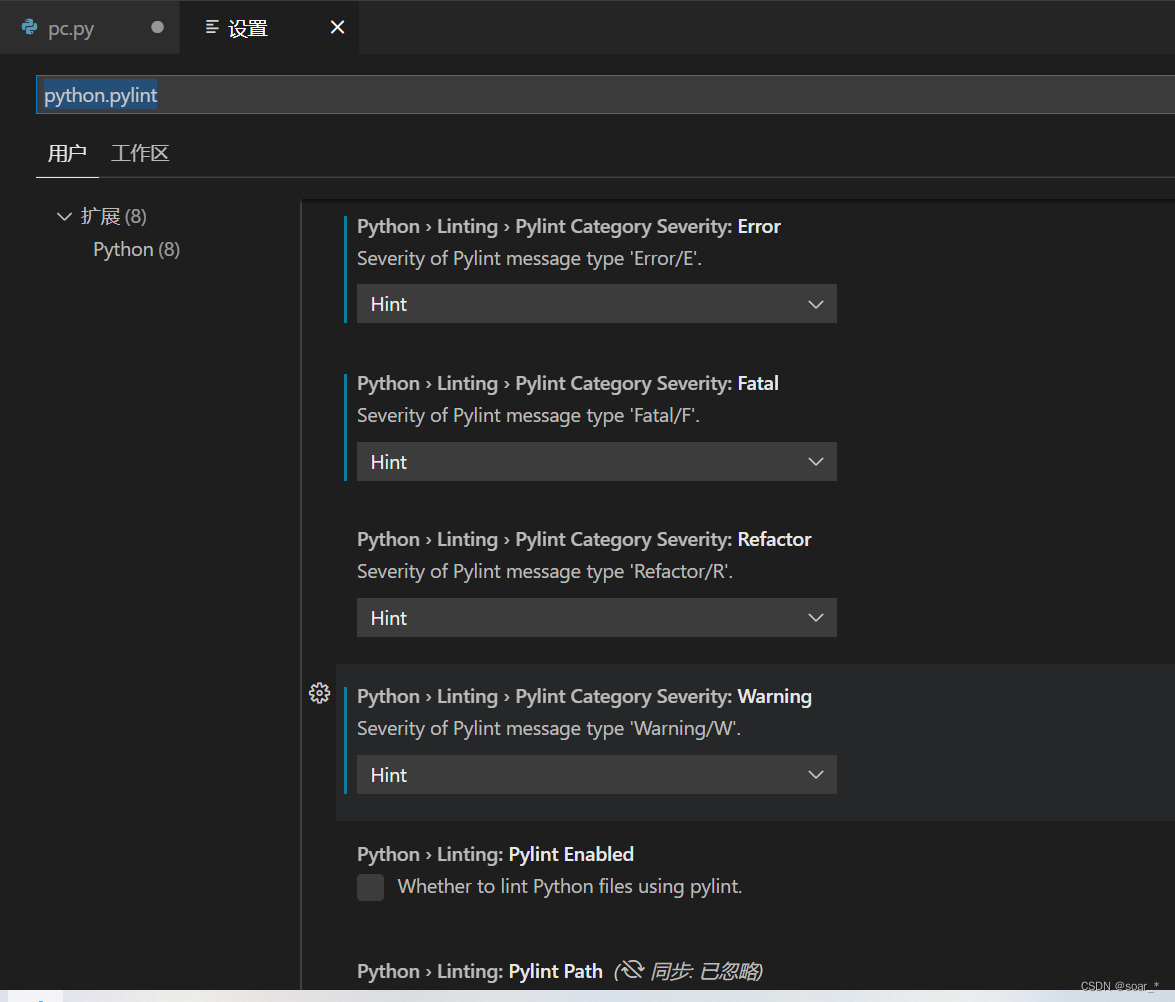The image size is (1175, 1002).
Task: Open Error severity dropdown
Action: (x=596, y=304)
